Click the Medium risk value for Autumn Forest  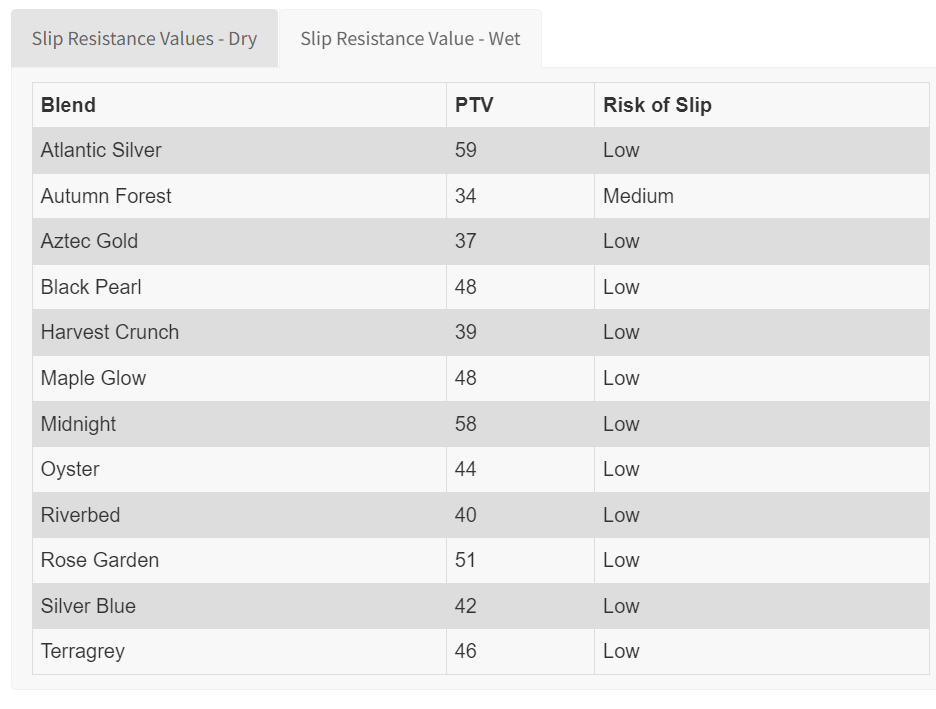[x=638, y=196]
